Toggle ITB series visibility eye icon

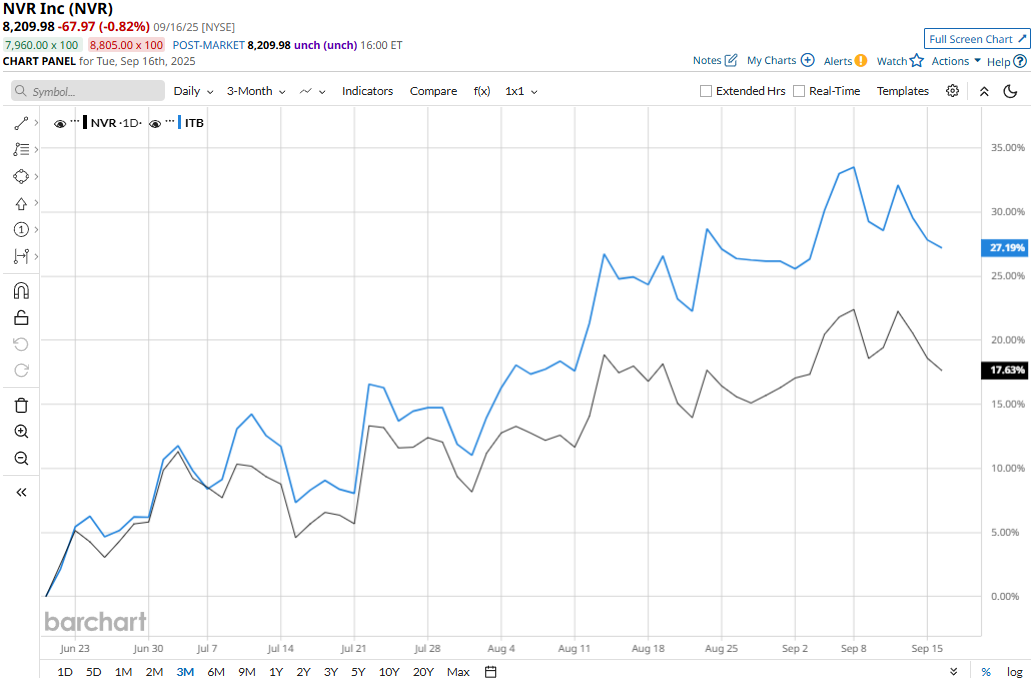[x=155, y=123]
